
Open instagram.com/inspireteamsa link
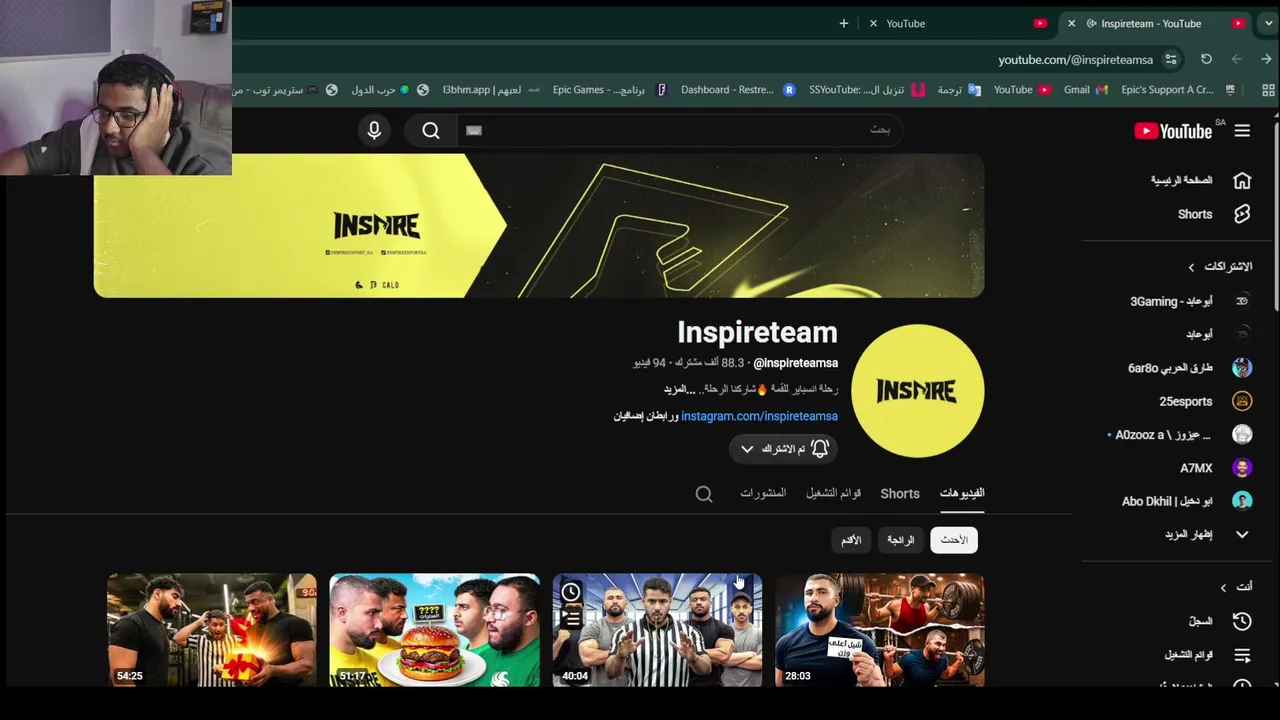point(759,416)
